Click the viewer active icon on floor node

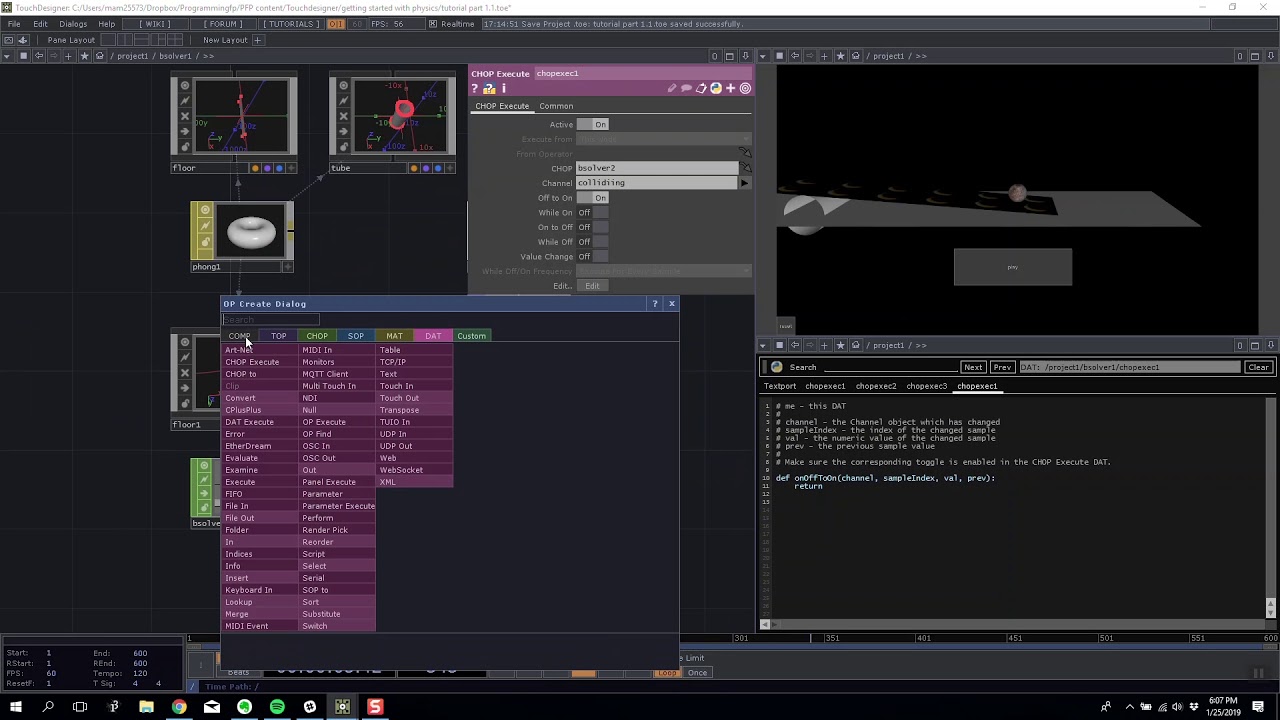coord(184,86)
